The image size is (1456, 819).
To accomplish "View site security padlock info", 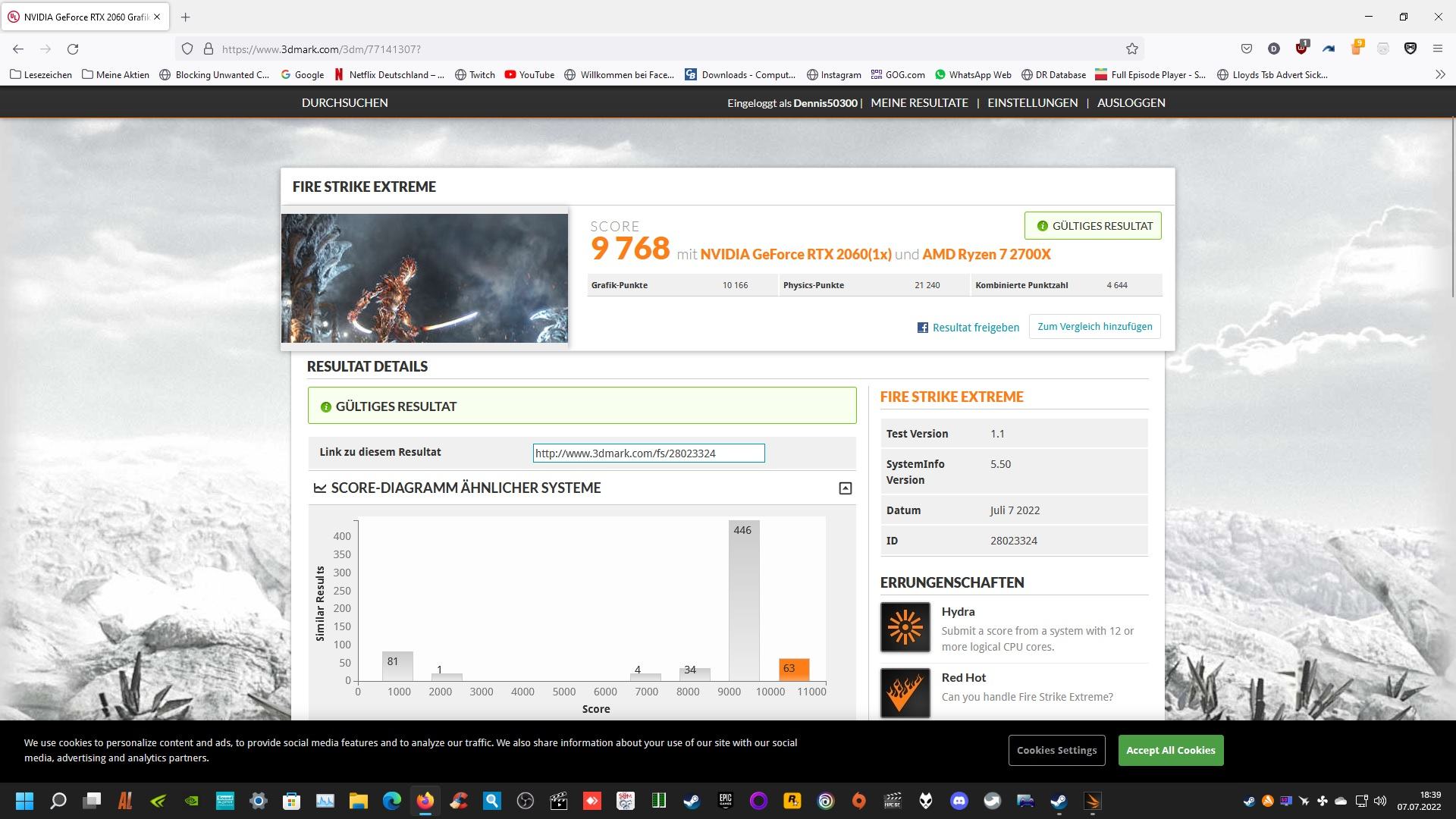I will pyautogui.click(x=209, y=49).
